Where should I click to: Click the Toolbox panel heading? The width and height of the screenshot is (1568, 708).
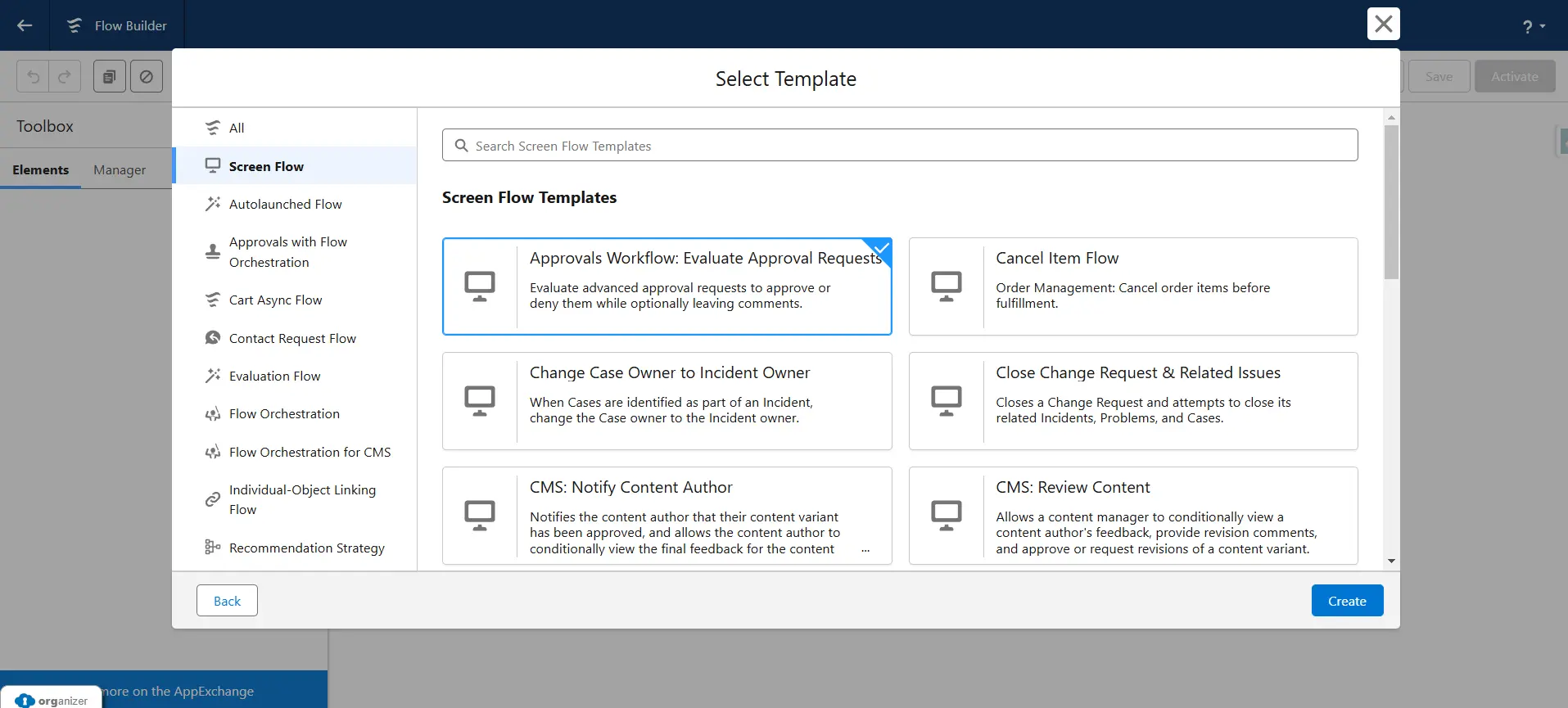click(x=45, y=126)
